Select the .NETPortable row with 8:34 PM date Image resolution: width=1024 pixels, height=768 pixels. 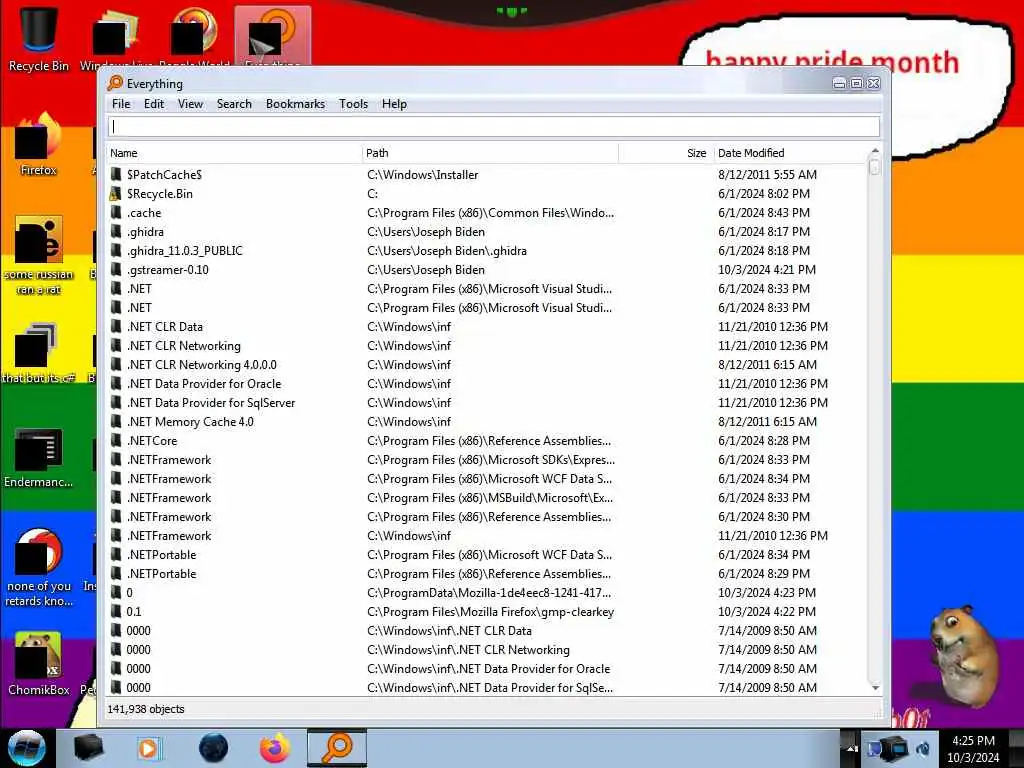coord(487,554)
